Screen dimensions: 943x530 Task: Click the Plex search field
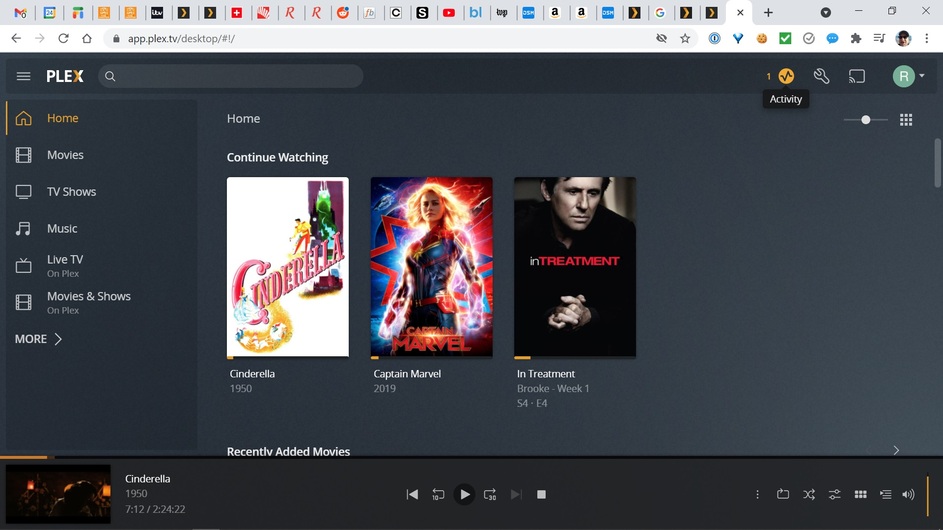pos(230,76)
